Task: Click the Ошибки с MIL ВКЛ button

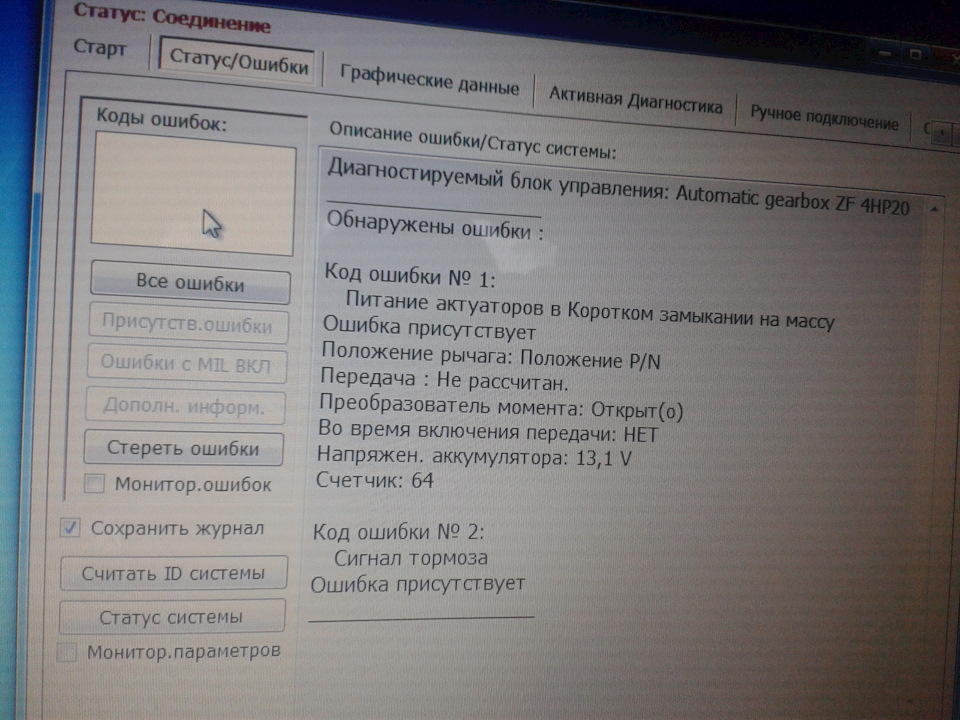Action: tap(186, 364)
